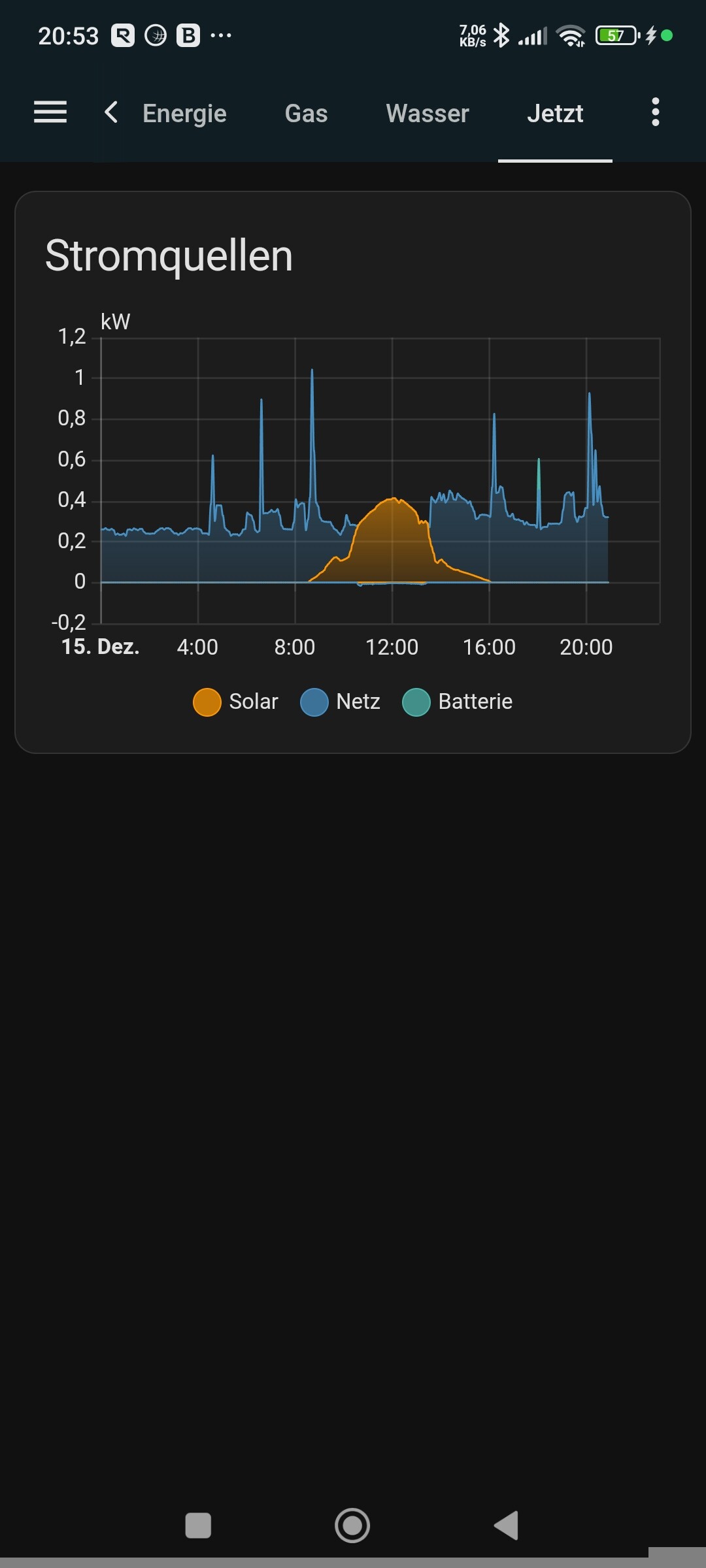Switch to the Gas tab
706x1568 pixels.
pyautogui.click(x=306, y=114)
